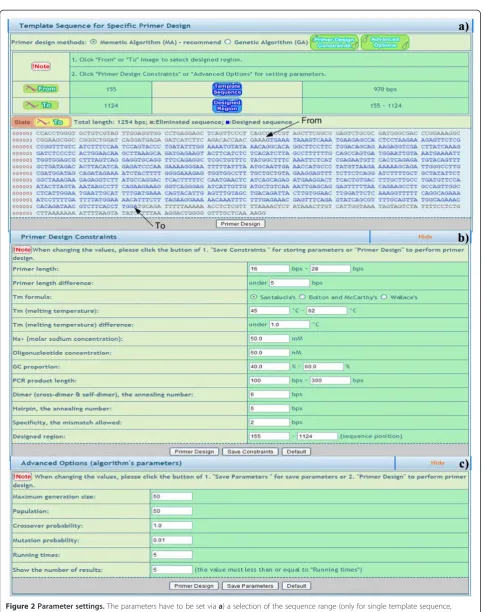Click Show the number of results field

click(x=172, y=569)
